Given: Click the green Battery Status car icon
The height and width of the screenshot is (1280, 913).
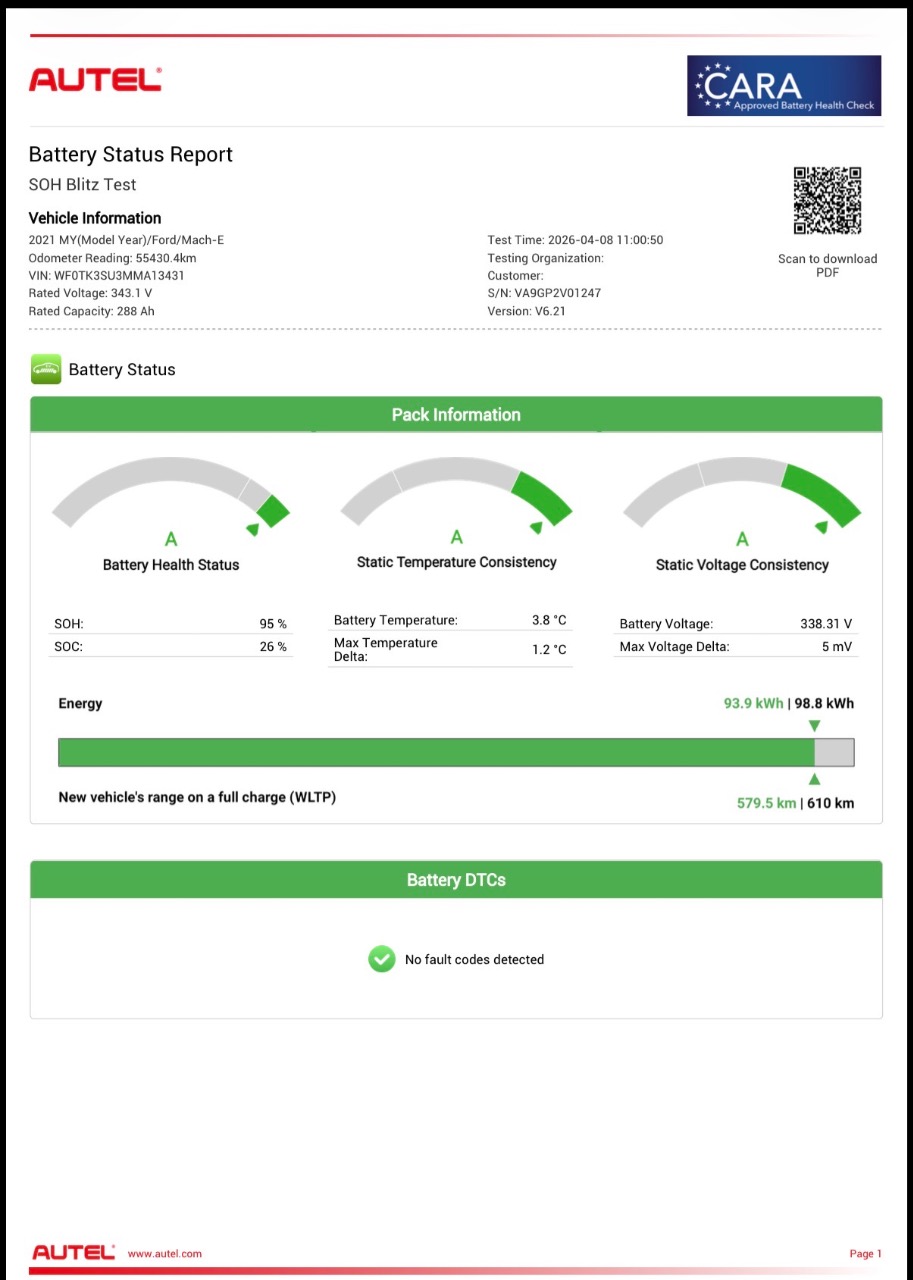Looking at the screenshot, I should tap(46, 369).
